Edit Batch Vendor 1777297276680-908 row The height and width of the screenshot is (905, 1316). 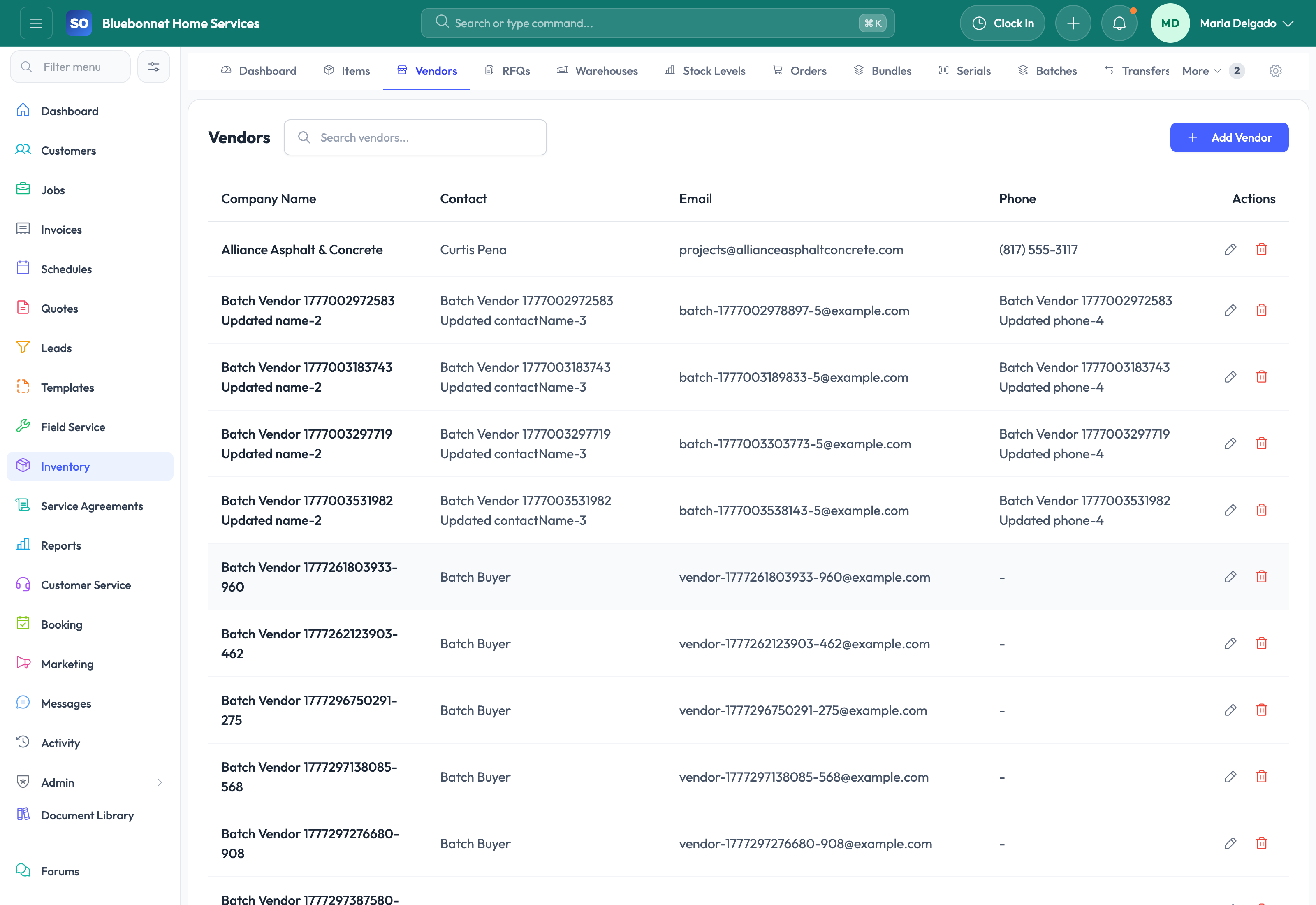(x=1230, y=843)
